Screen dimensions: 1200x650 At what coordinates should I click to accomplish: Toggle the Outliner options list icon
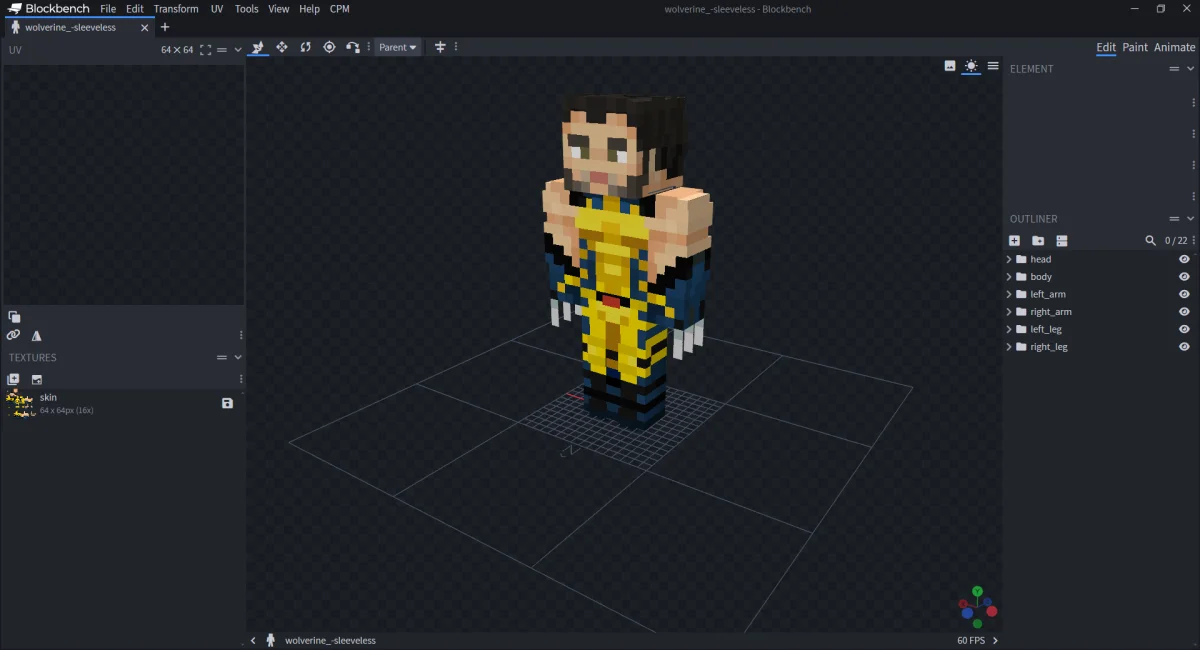1062,241
